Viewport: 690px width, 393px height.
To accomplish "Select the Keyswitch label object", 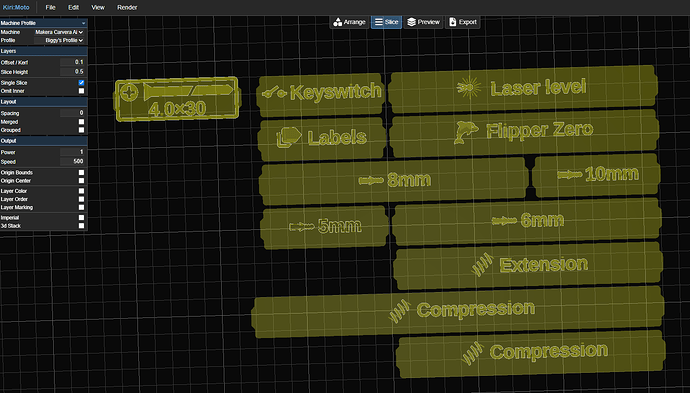I will pos(321,94).
